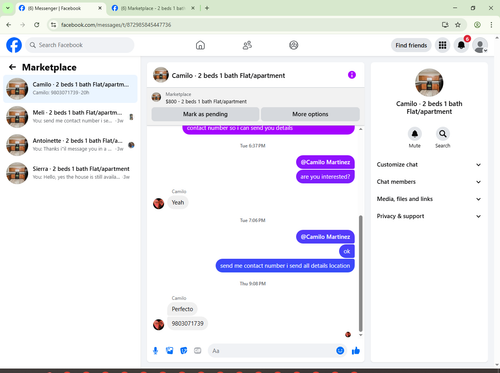The image size is (500, 373).
Task: Expand the Privacy & support section
Action: click(429, 216)
